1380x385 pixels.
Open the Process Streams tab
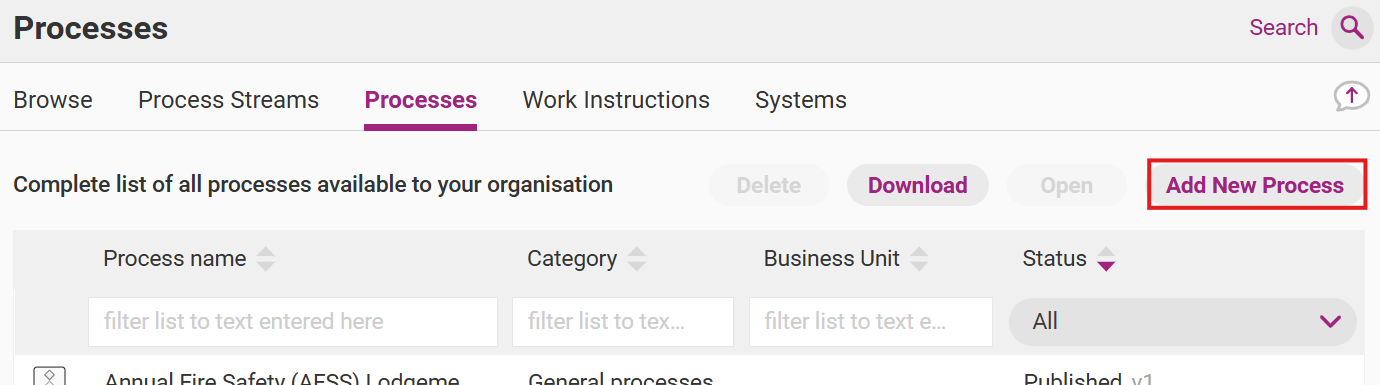(228, 100)
